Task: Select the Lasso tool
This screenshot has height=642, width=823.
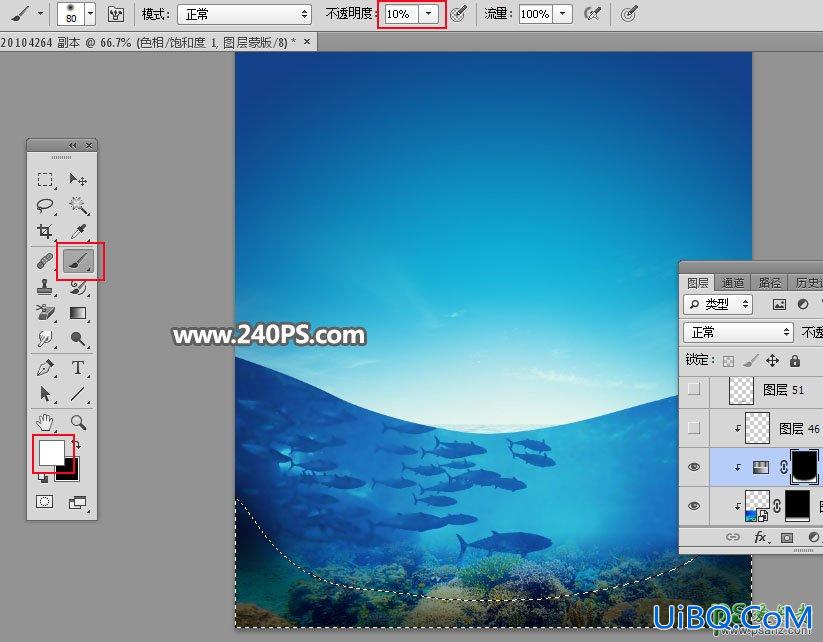Action: (45, 205)
